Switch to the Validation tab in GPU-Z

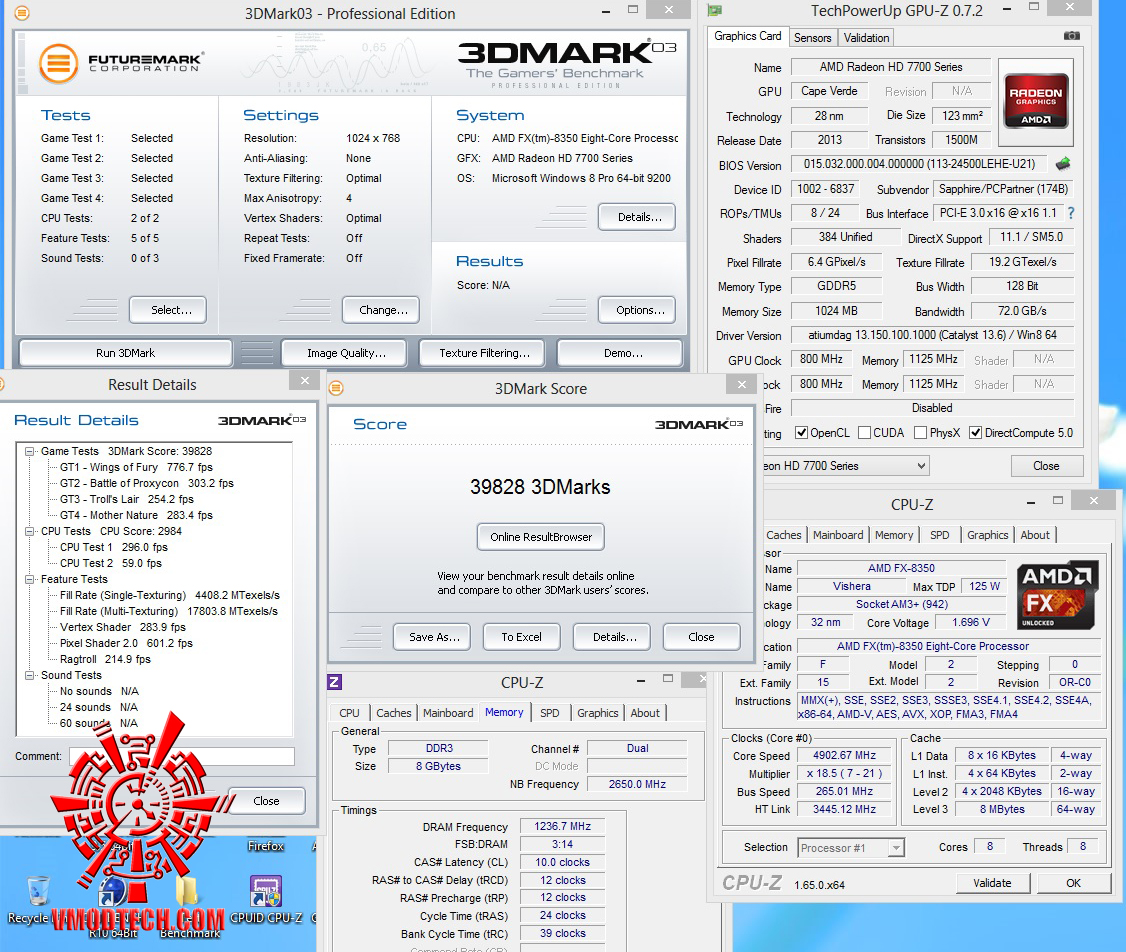866,38
